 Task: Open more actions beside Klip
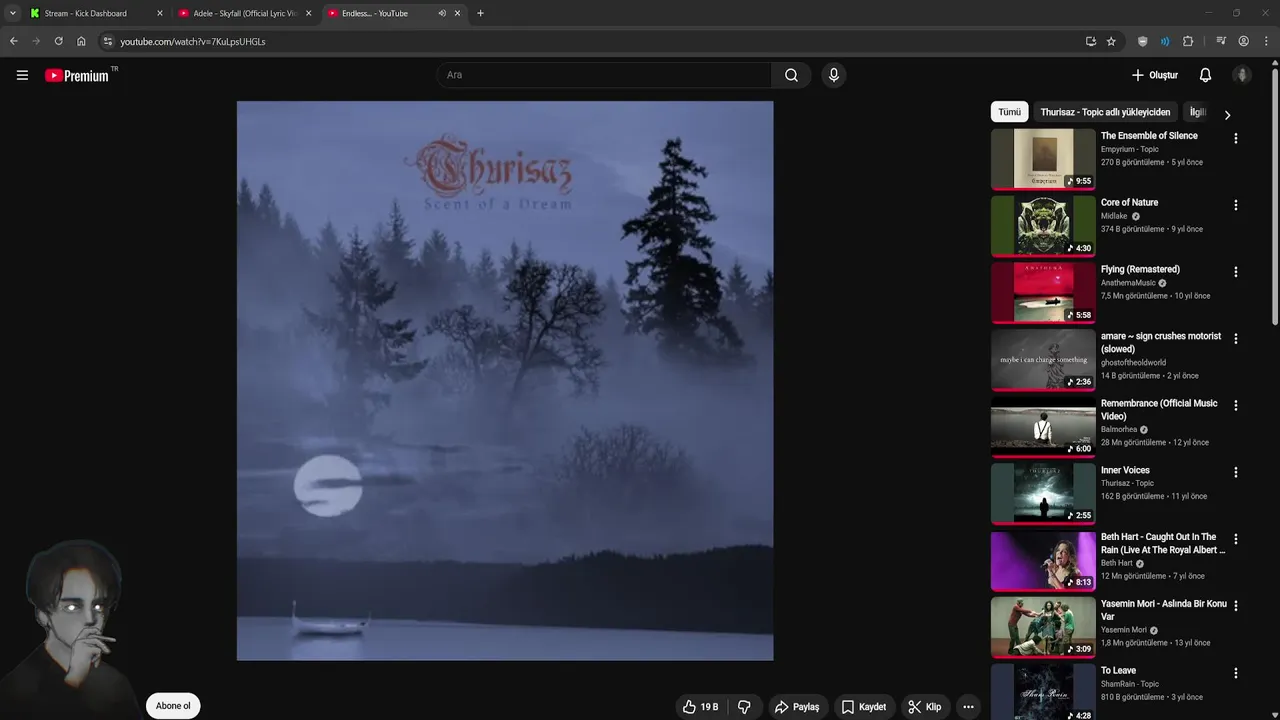[x=968, y=707]
